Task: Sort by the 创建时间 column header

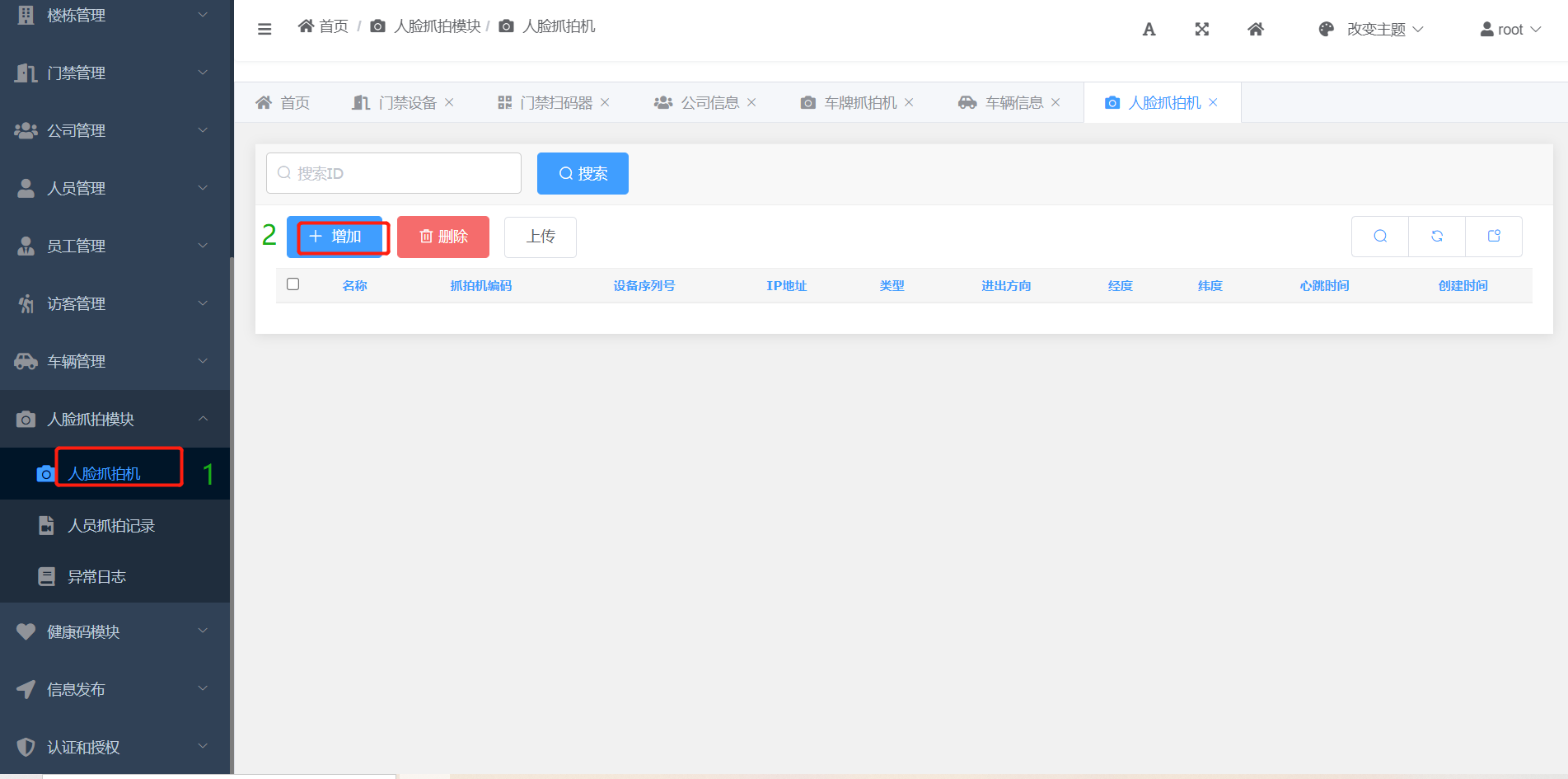Action: point(1463,286)
